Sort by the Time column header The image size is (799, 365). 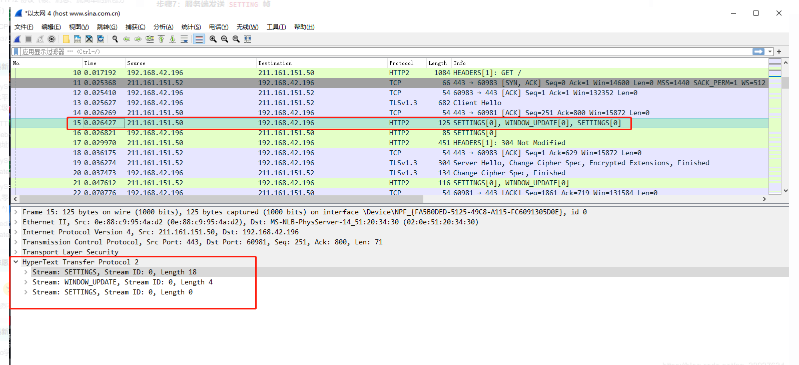(x=103, y=63)
